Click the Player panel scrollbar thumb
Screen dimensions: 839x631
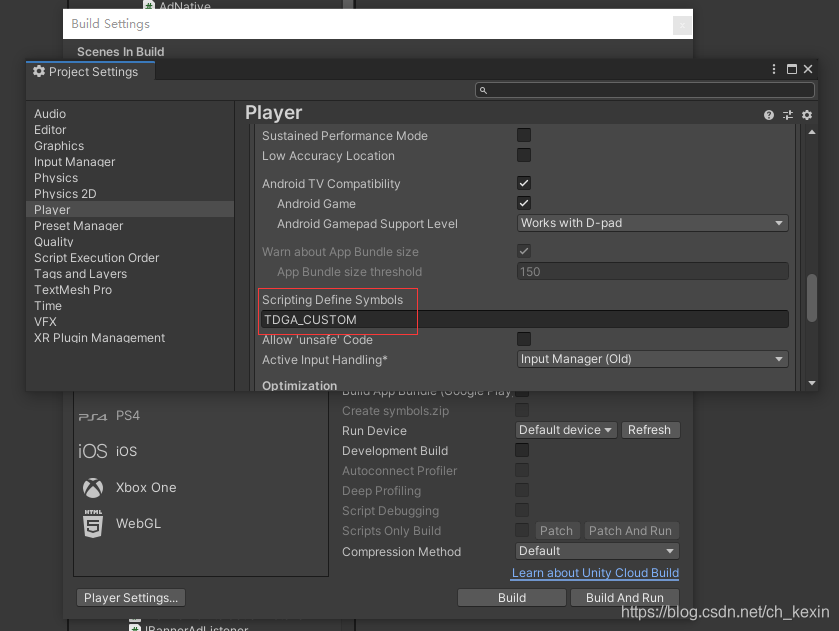tap(812, 298)
